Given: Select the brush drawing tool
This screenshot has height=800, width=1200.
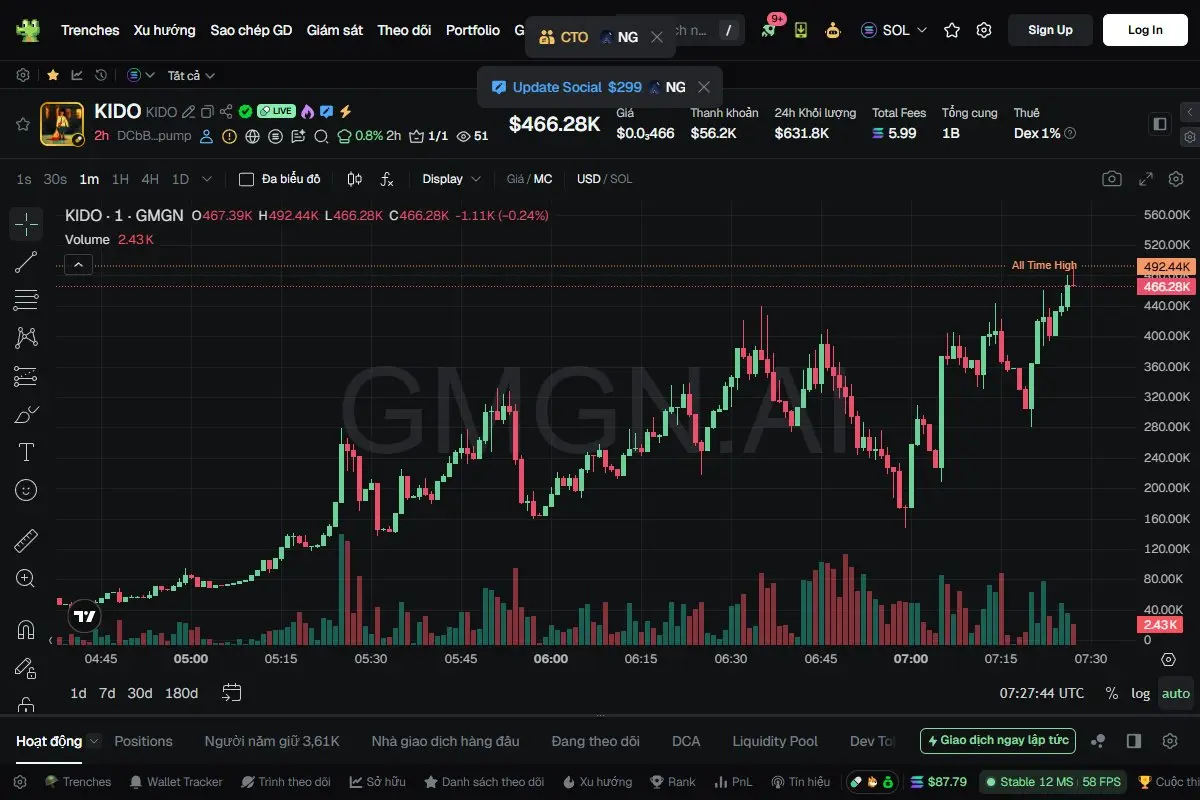Looking at the screenshot, I should (x=26, y=414).
